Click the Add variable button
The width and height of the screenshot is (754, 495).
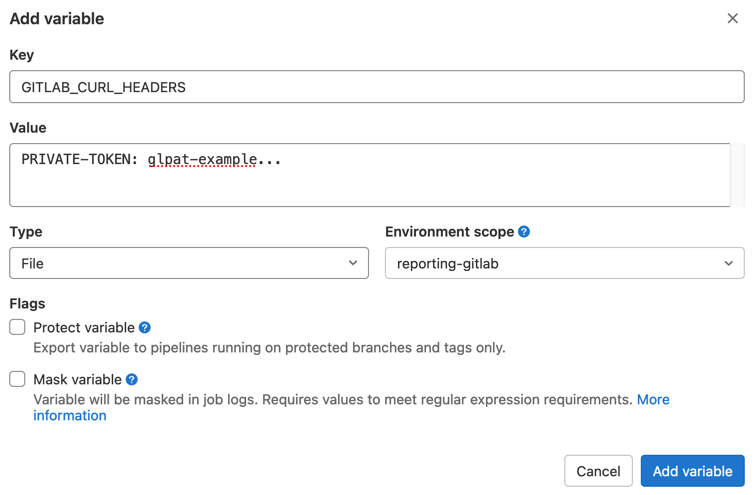[692, 471]
